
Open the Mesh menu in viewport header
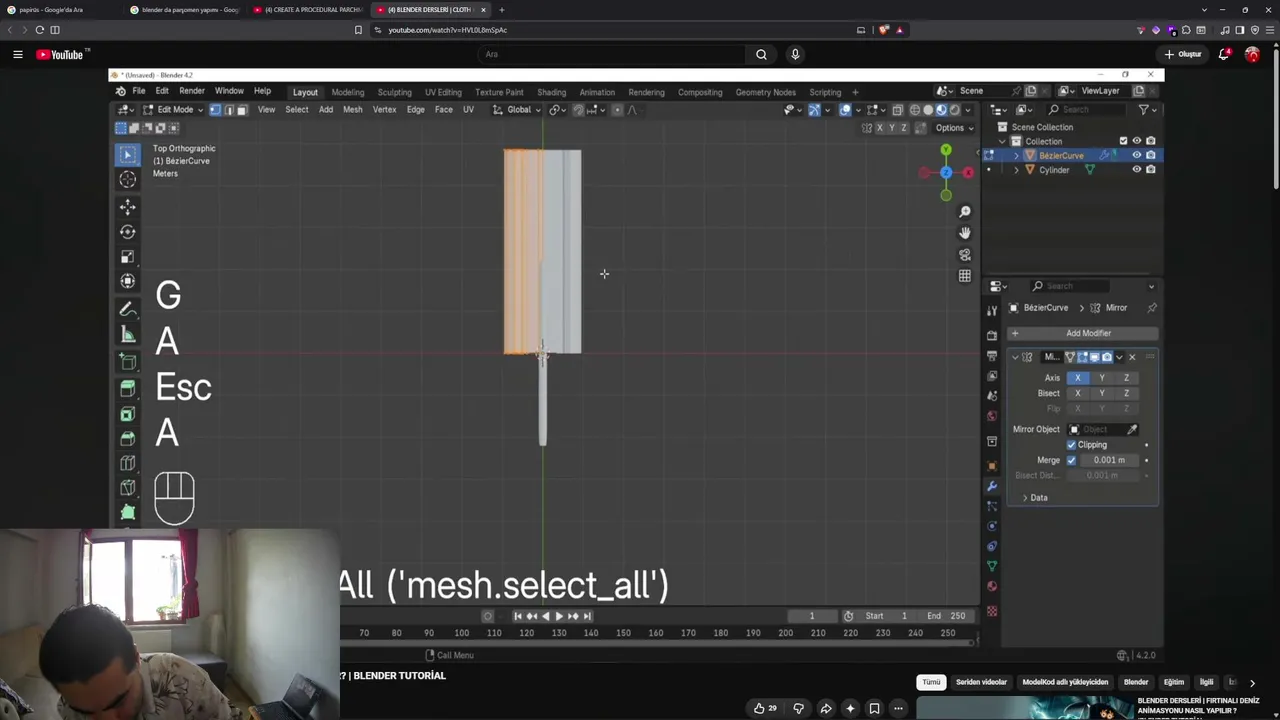(353, 110)
